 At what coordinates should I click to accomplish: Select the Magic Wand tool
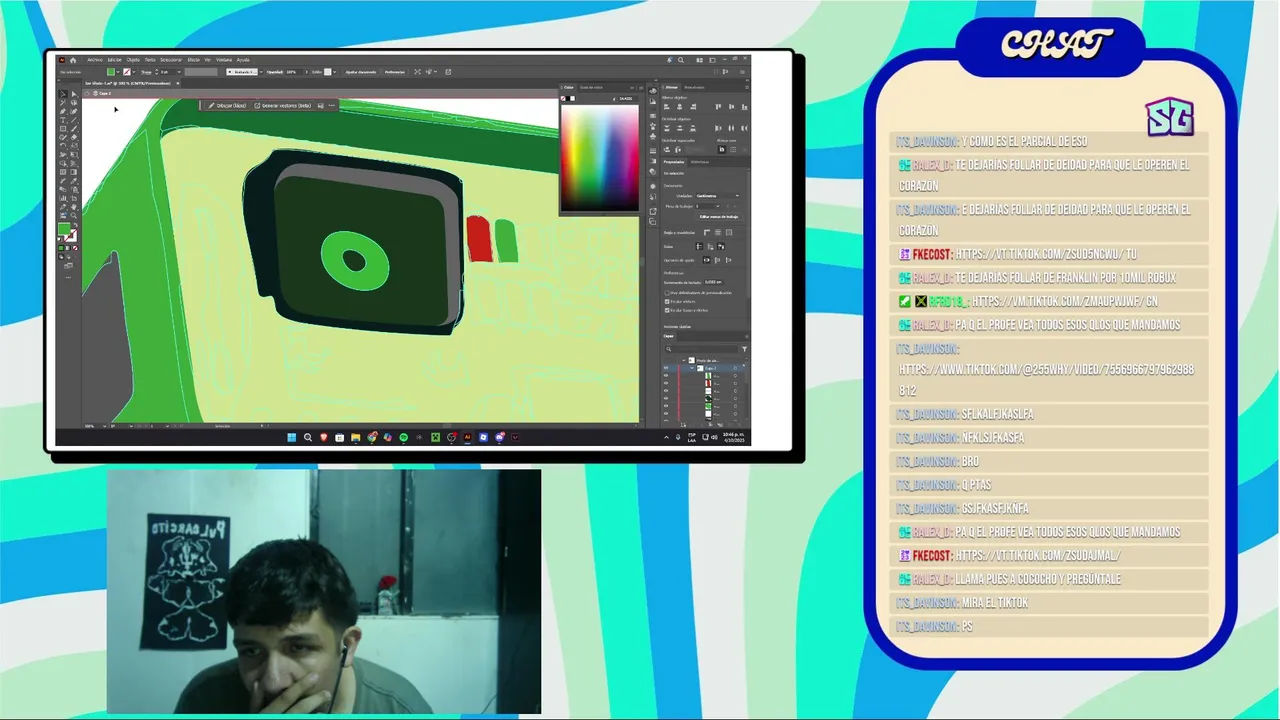[63, 103]
